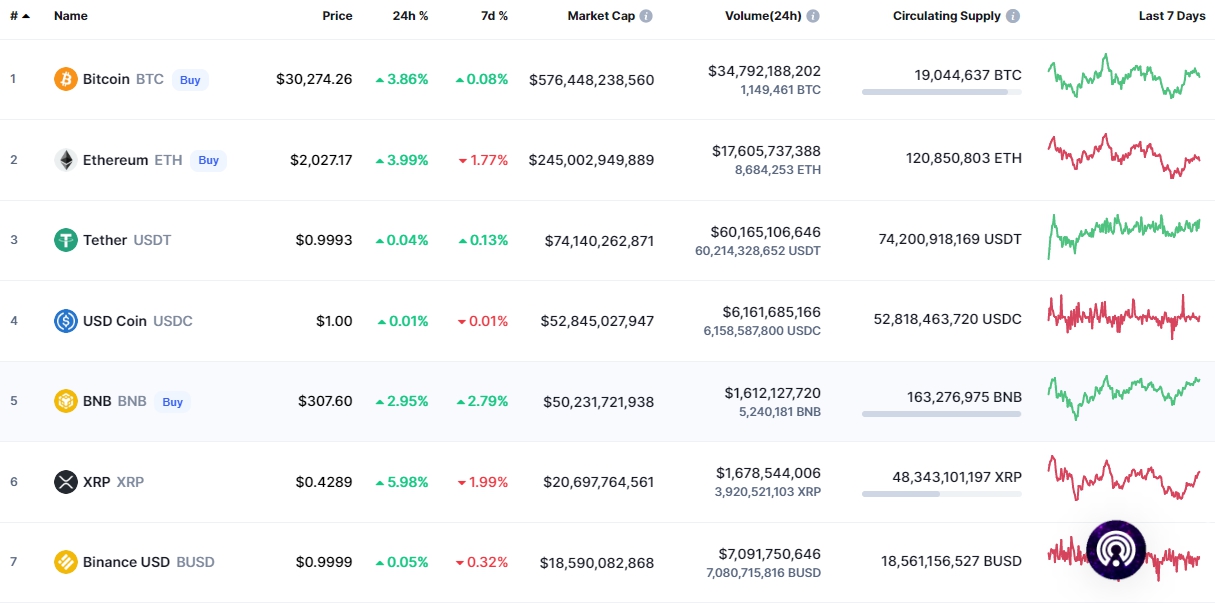Sort by rank number column
Image resolution: width=1215 pixels, height=603 pixels.
pos(20,16)
